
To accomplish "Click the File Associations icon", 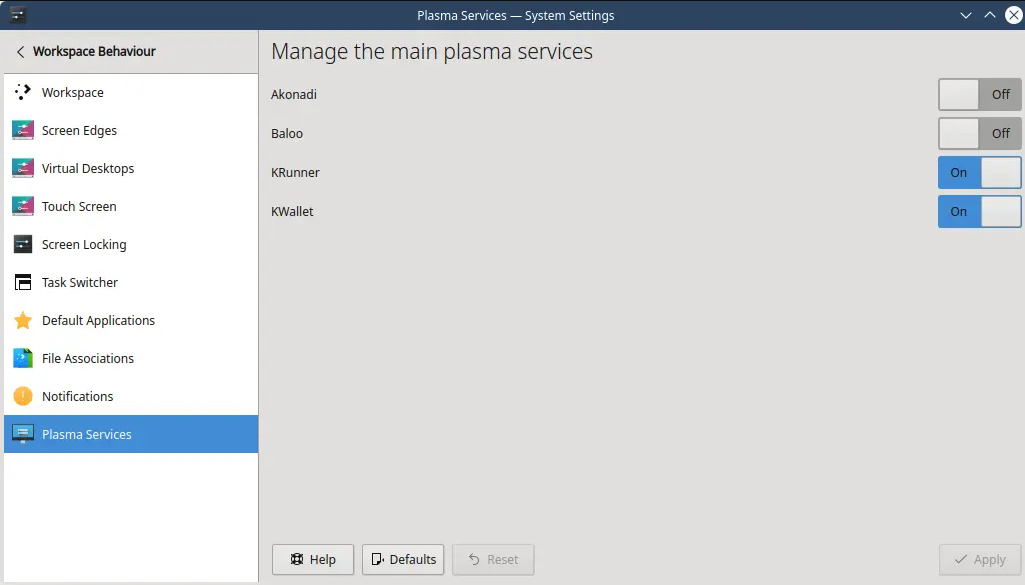I will click(x=22, y=358).
